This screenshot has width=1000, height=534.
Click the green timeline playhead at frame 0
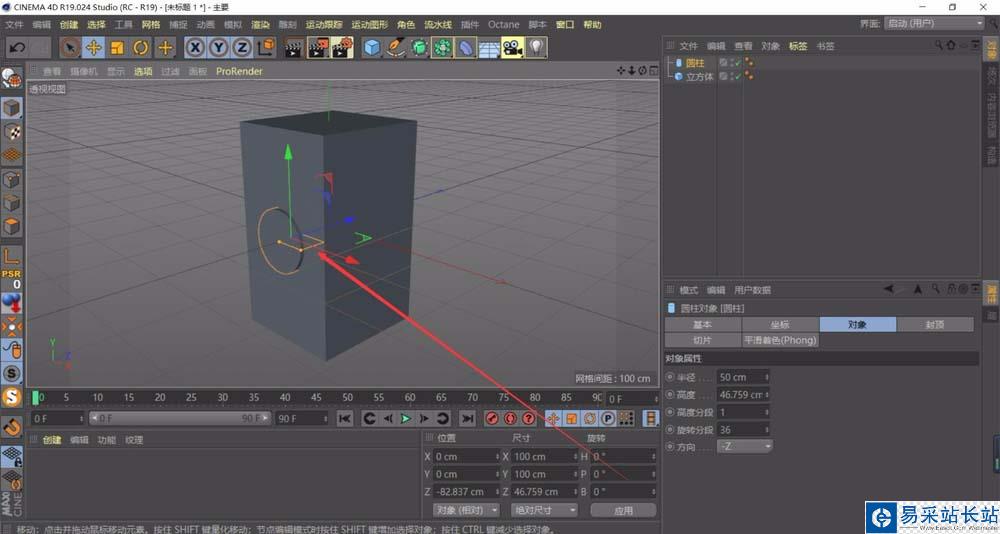[36, 397]
